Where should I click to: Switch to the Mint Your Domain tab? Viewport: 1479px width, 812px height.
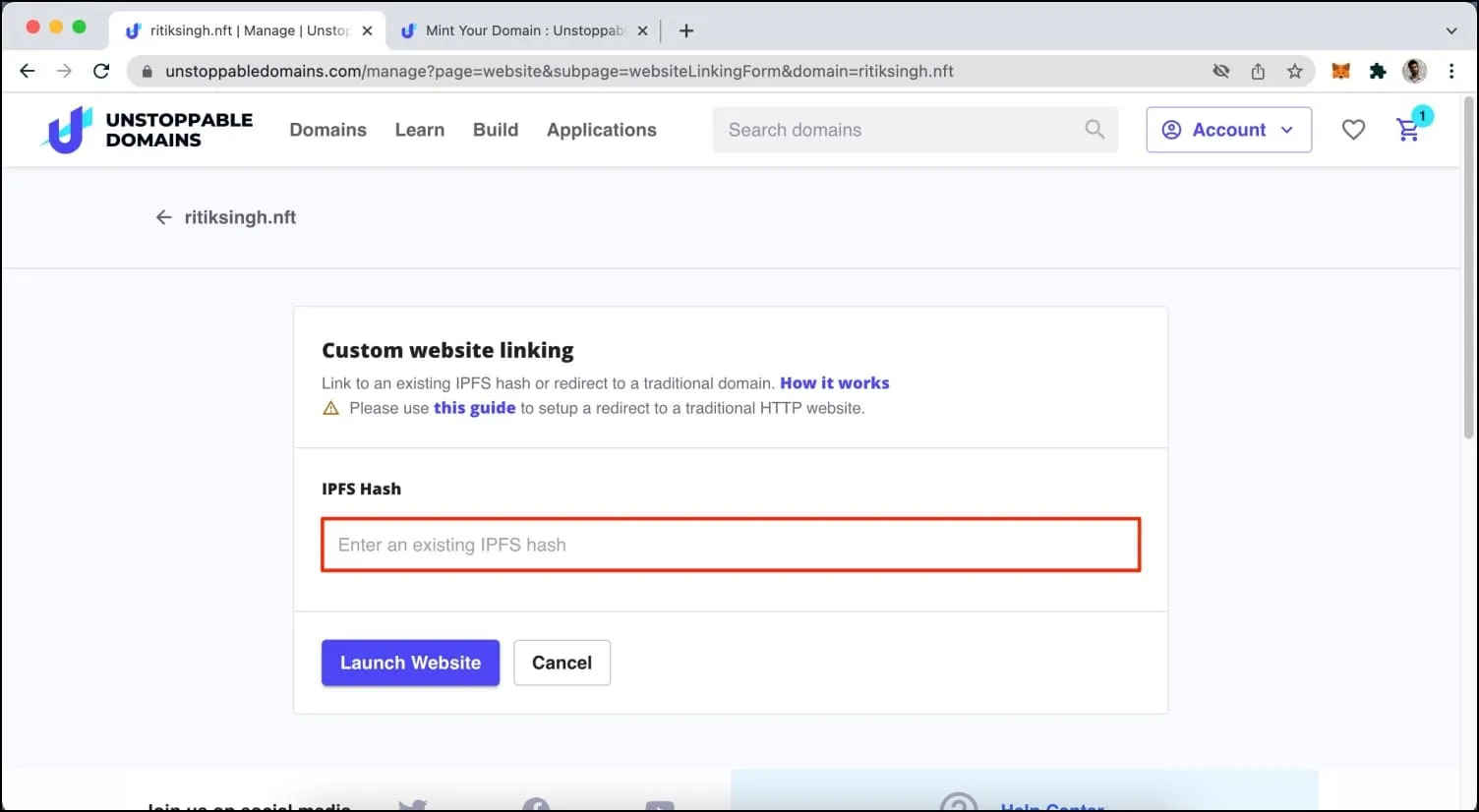pos(524,30)
